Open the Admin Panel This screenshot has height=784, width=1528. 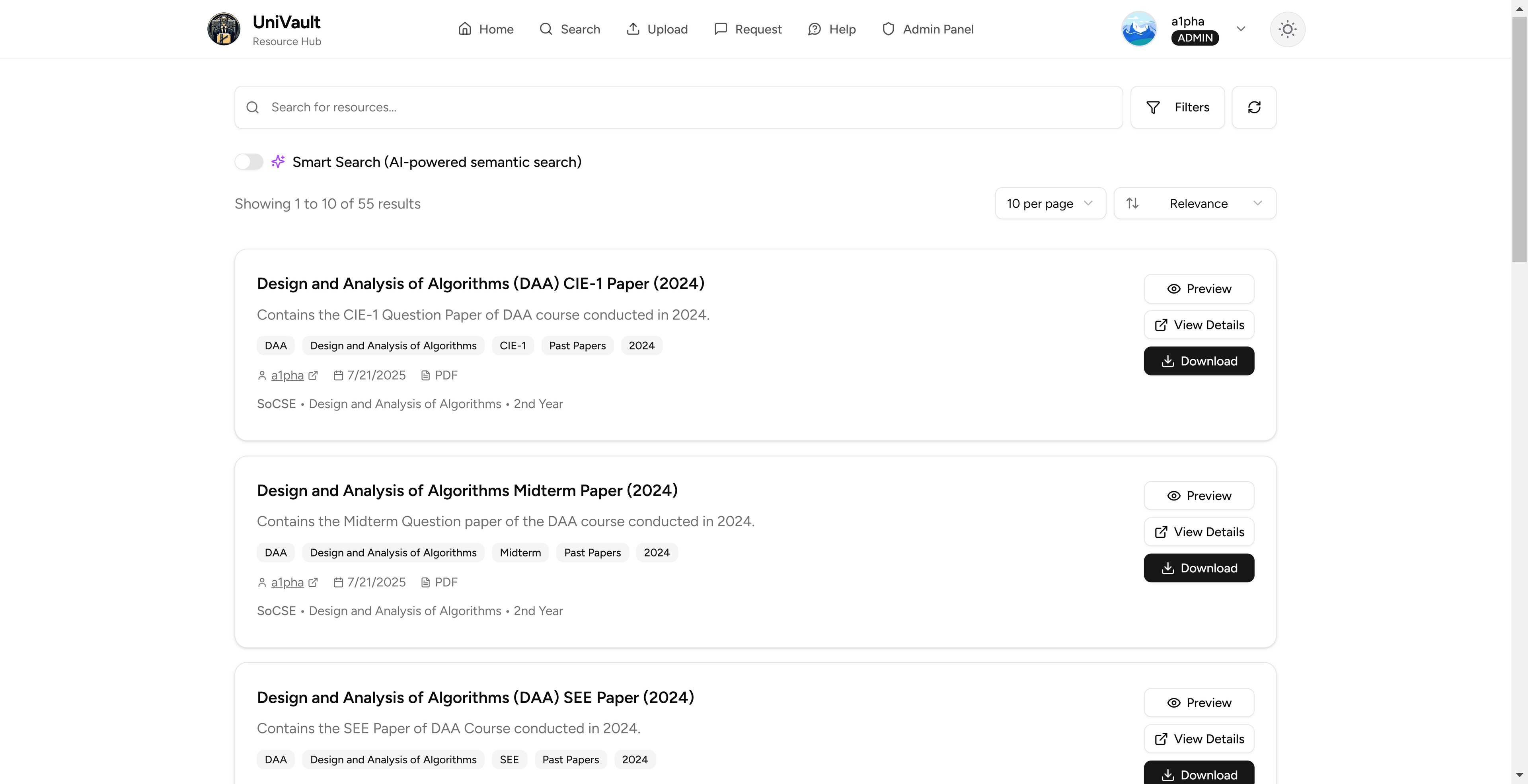coord(928,29)
